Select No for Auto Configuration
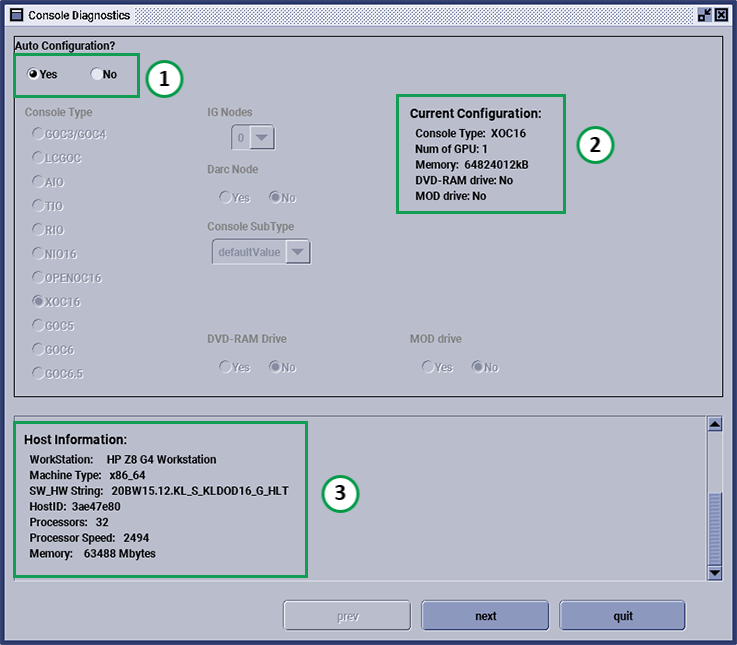 tap(96, 74)
